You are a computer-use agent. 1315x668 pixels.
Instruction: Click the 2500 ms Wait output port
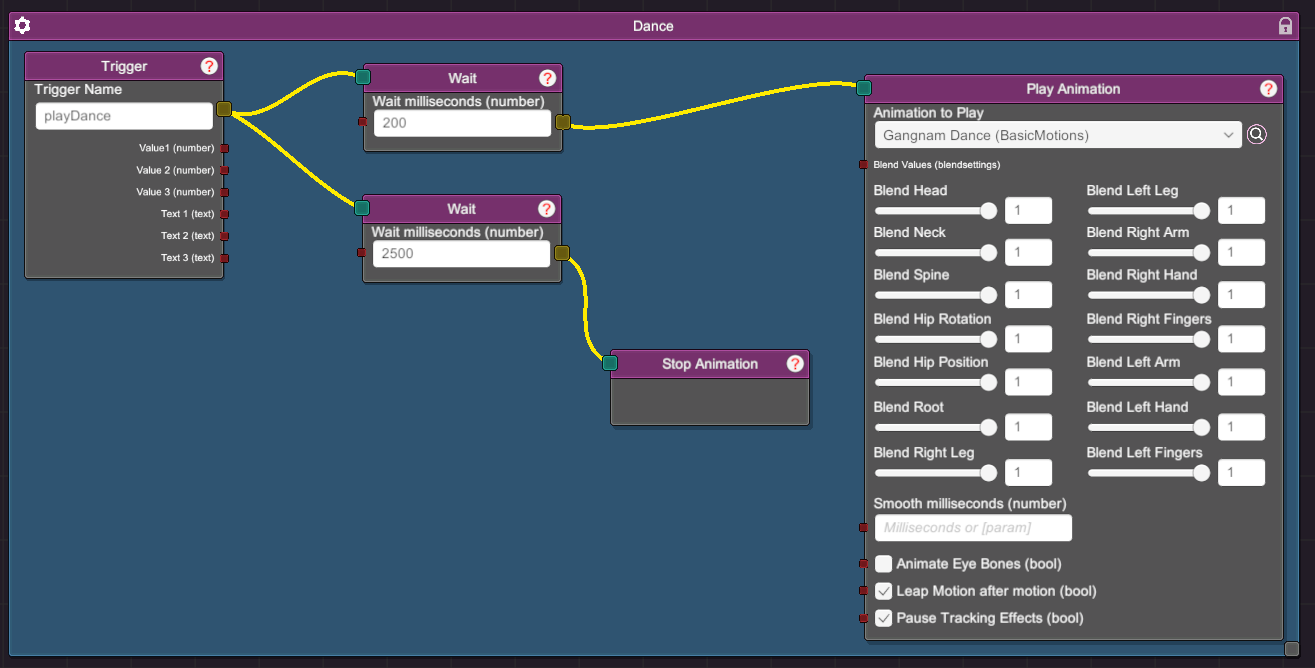(x=562, y=253)
